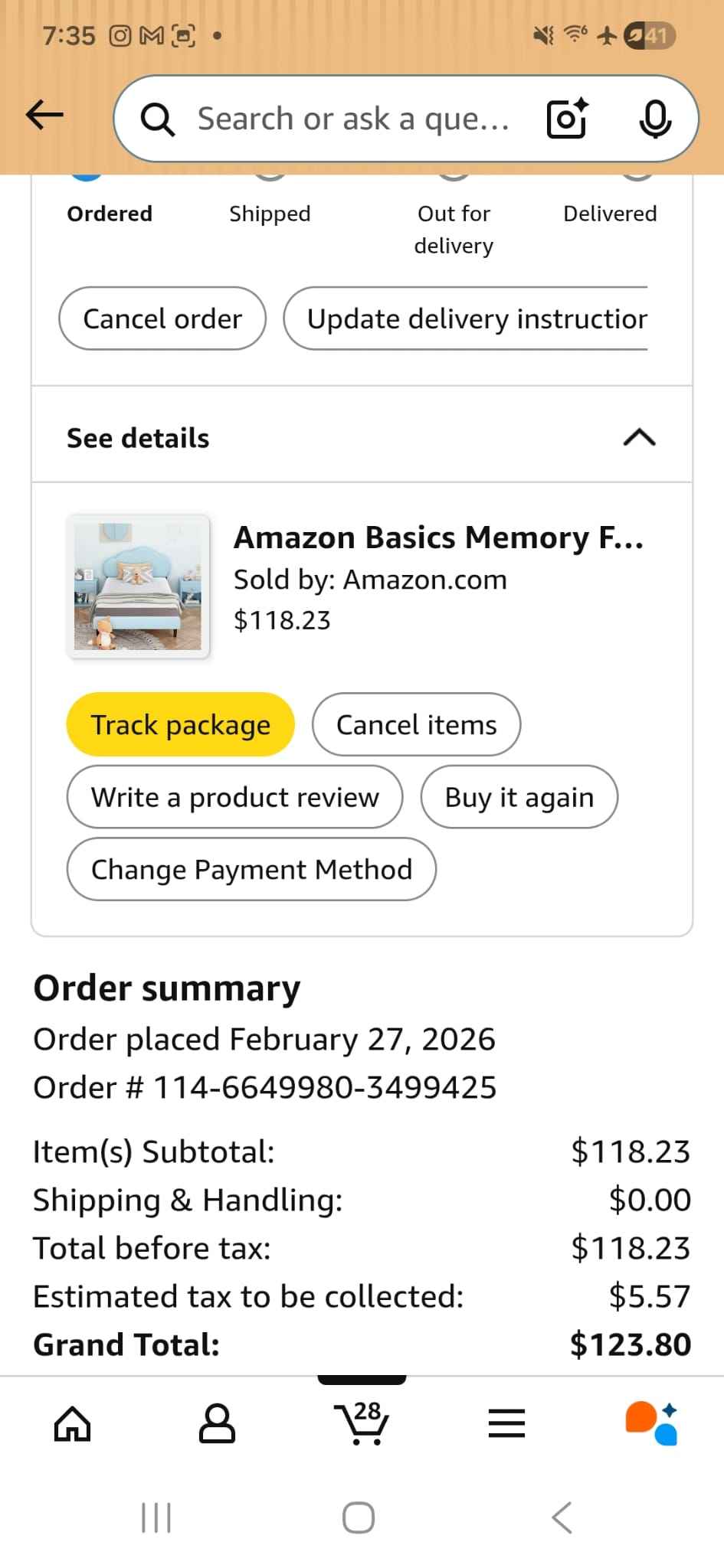Launch the Rufus AI assistant icon
This screenshot has height=1568, width=724.
point(651,1424)
